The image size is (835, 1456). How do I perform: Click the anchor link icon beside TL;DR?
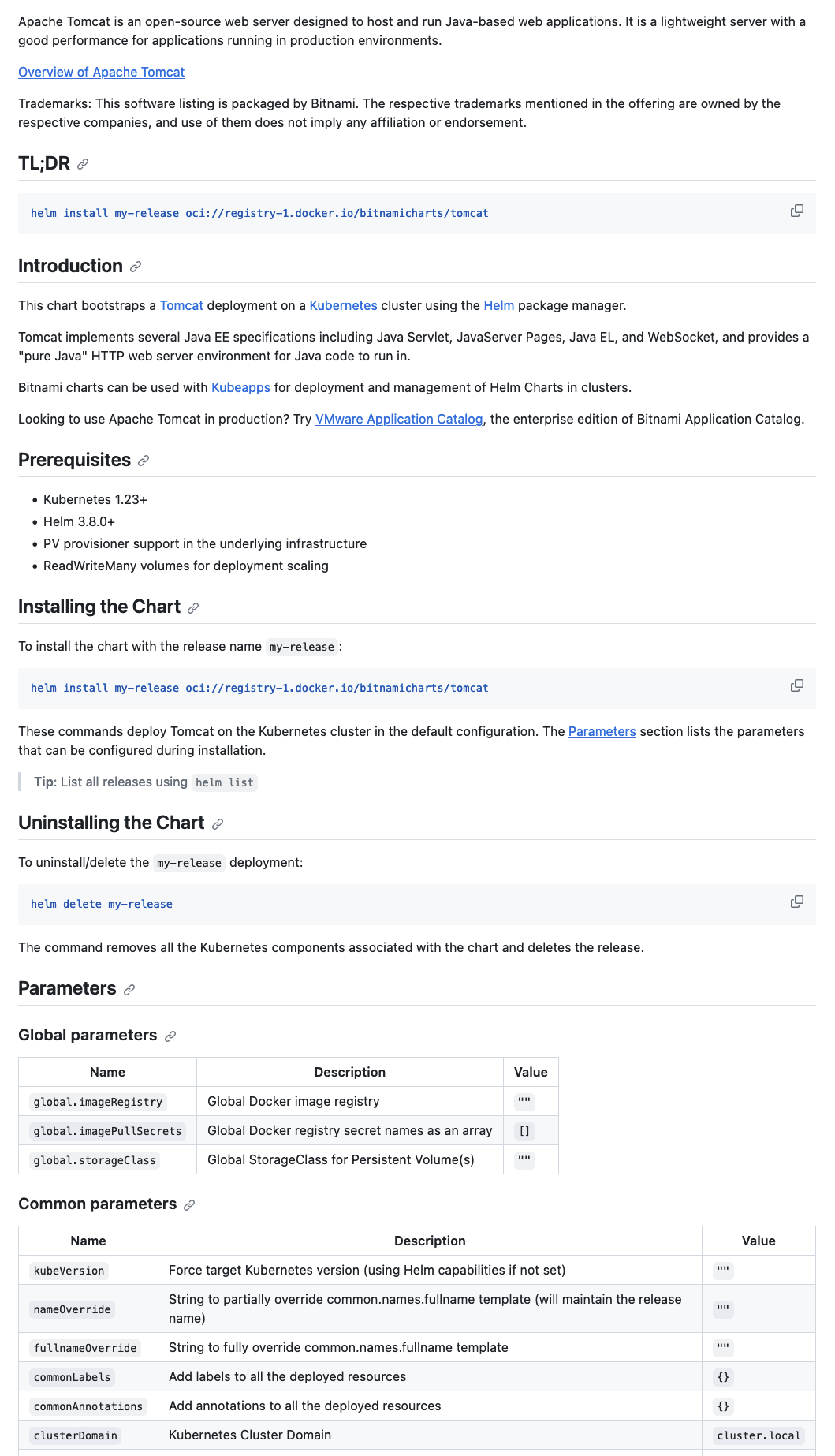(82, 165)
